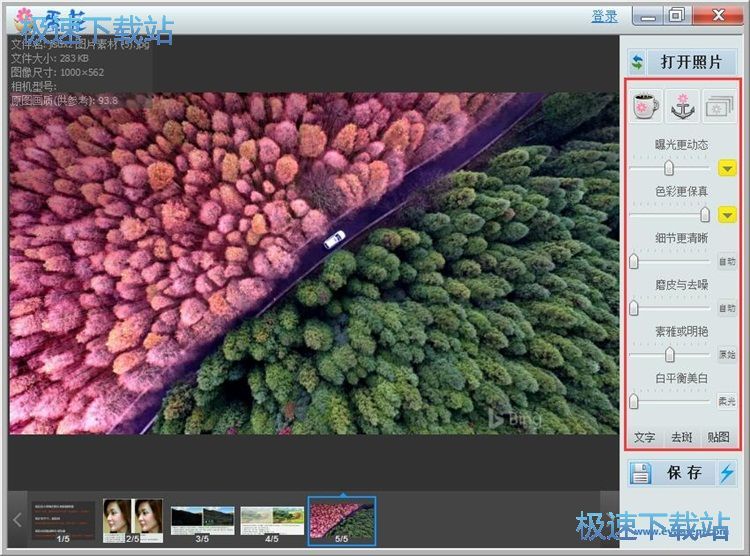Toggle the 原始 button for 素雅或明艳
Viewport: 750px width, 556px height.
(727, 355)
